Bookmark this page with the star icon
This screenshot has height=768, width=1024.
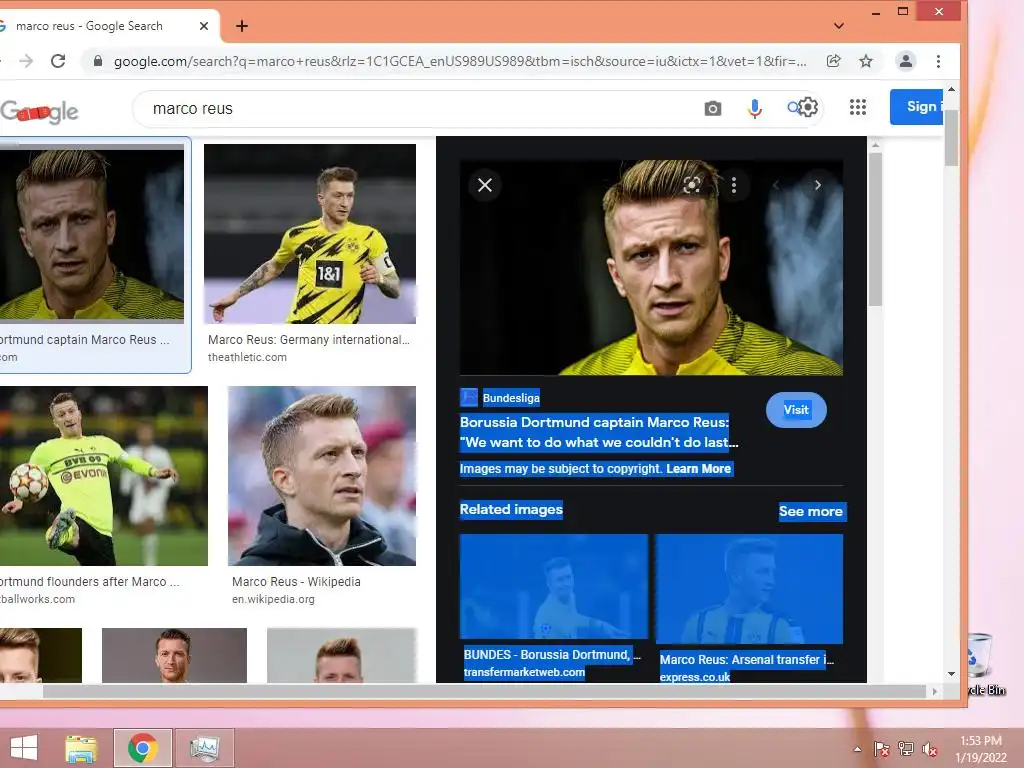[x=866, y=61]
